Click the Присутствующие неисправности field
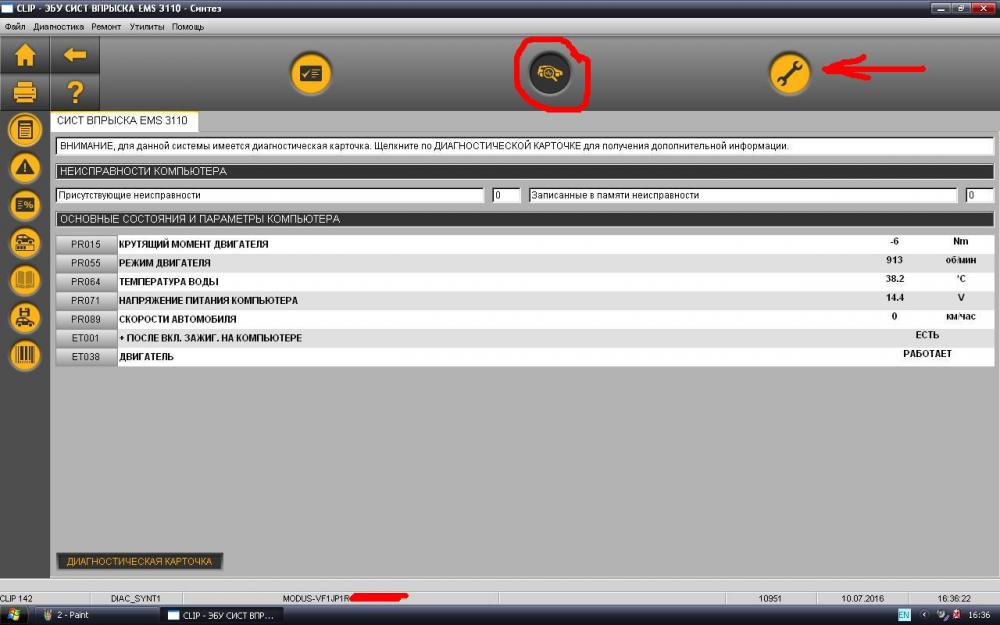The image size is (1000, 625). [x=270, y=196]
